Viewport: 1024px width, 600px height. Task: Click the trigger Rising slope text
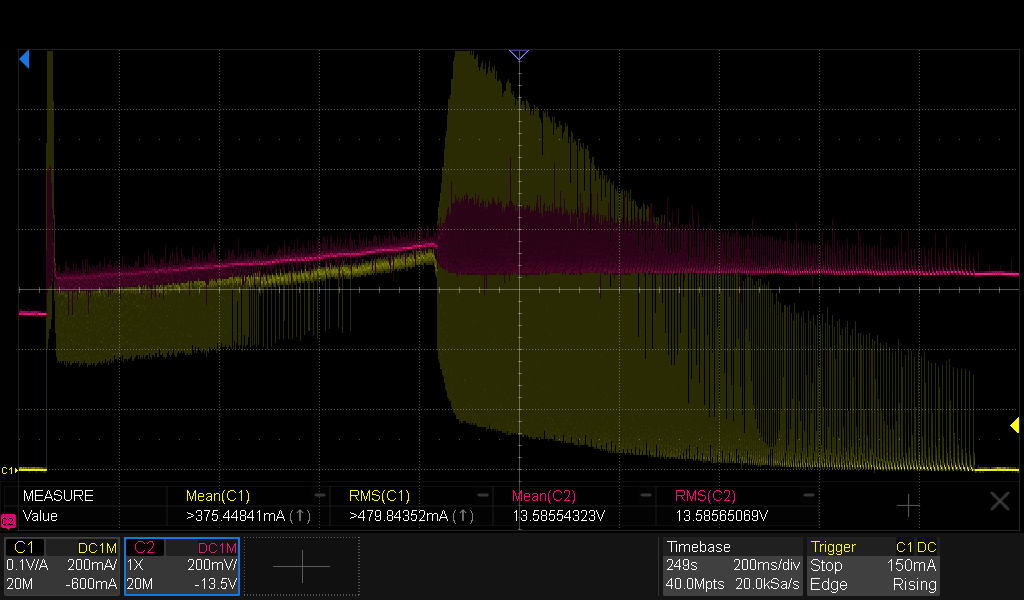(914, 584)
